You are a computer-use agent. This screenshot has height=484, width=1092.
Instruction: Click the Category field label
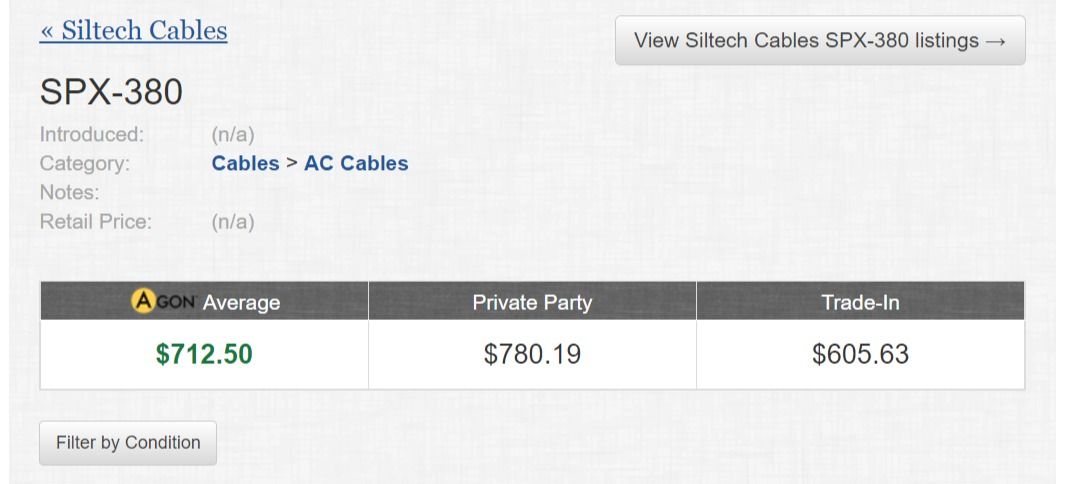pyautogui.click(x=85, y=163)
